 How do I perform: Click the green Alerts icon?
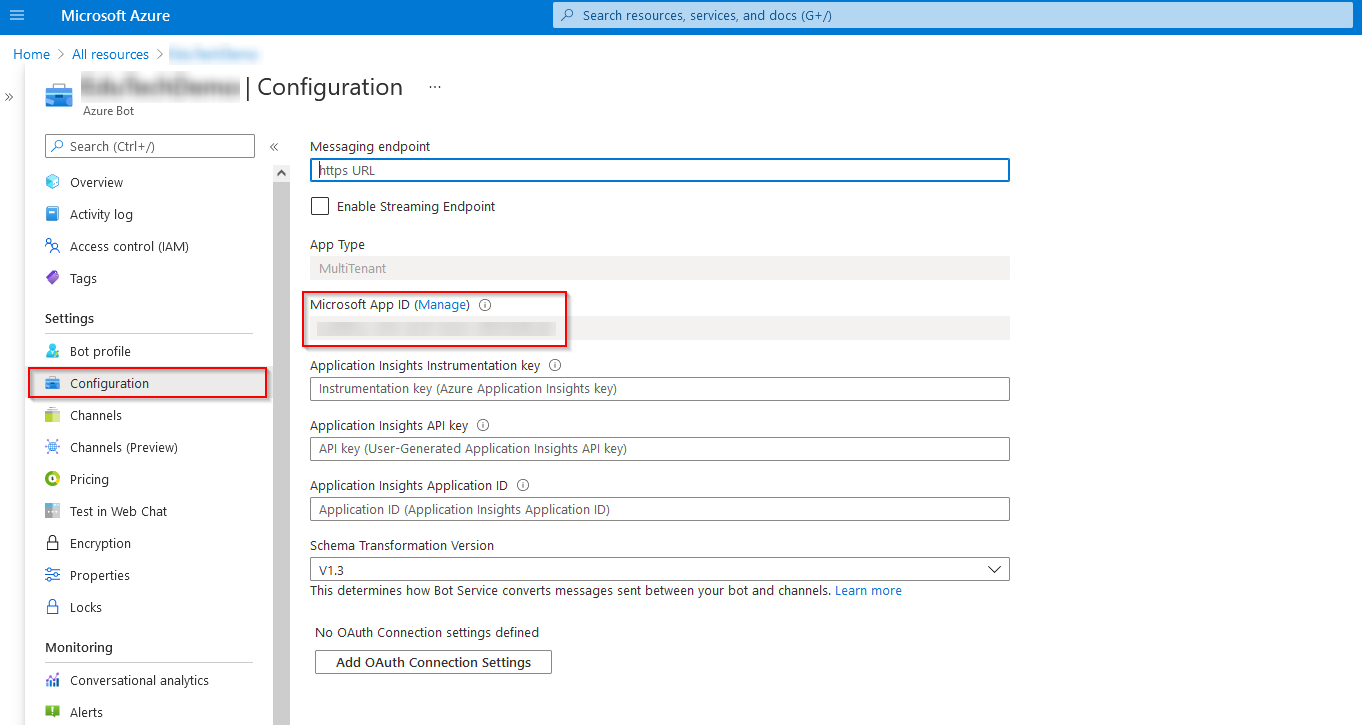53,712
